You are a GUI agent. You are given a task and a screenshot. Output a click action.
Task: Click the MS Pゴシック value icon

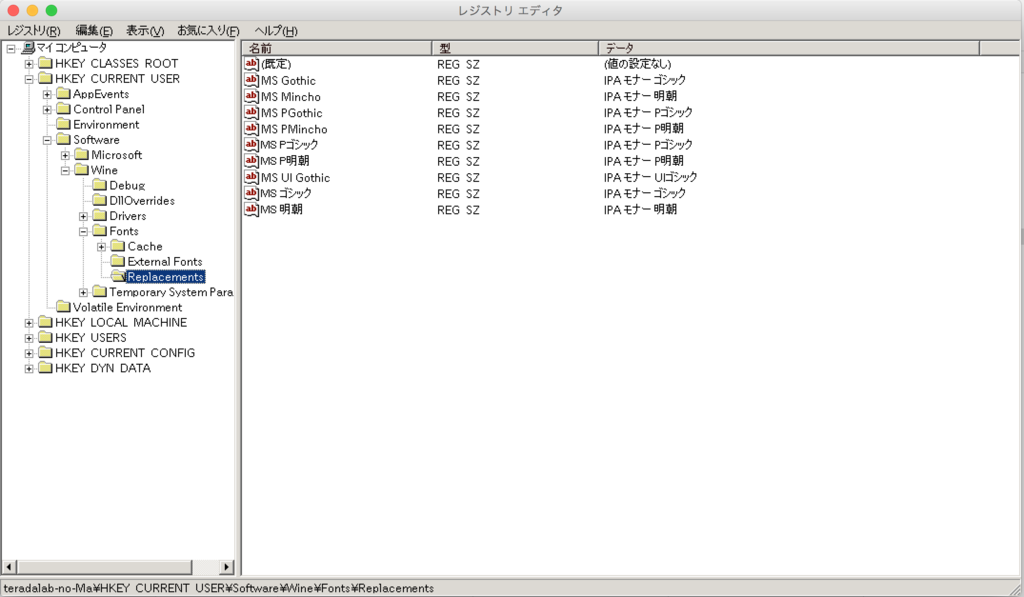251,144
